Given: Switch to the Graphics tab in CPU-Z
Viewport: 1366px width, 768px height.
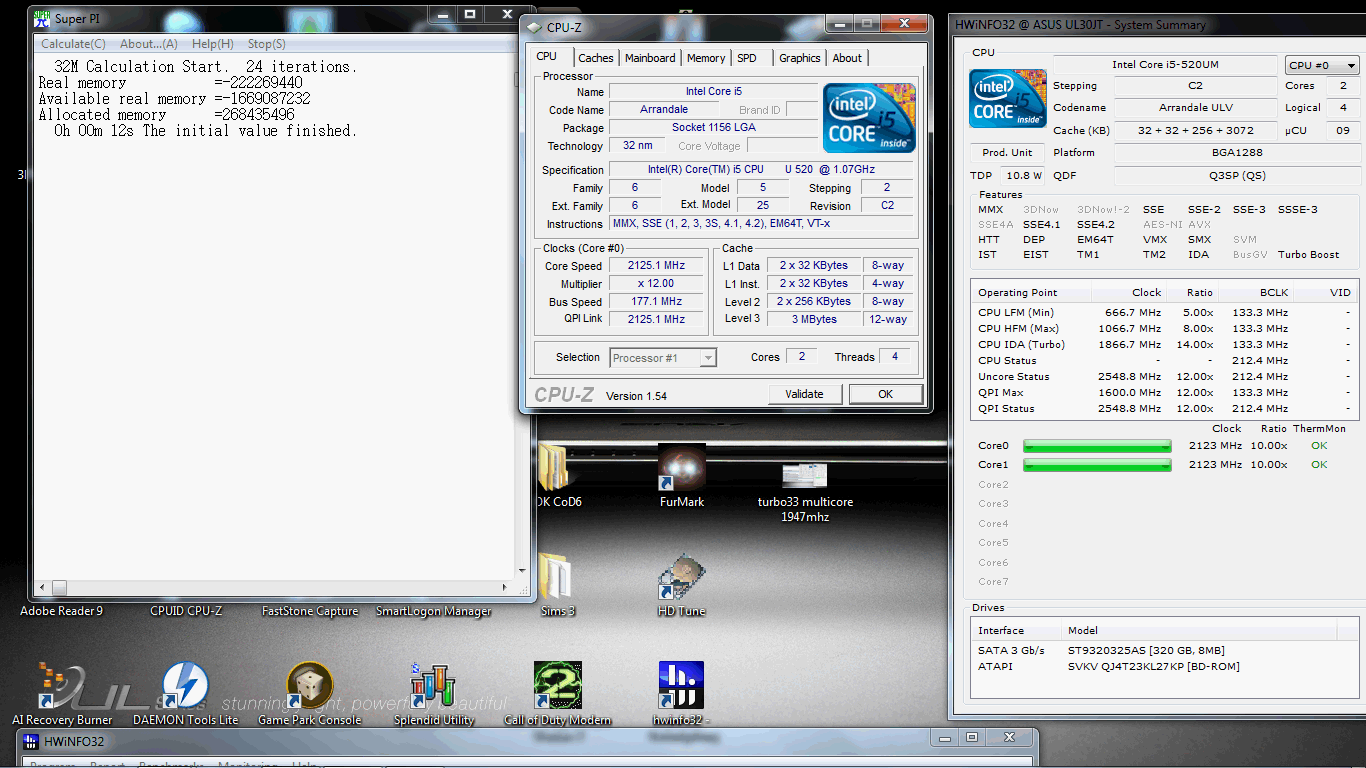Looking at the screenshot, I should (x=800, y=58).
